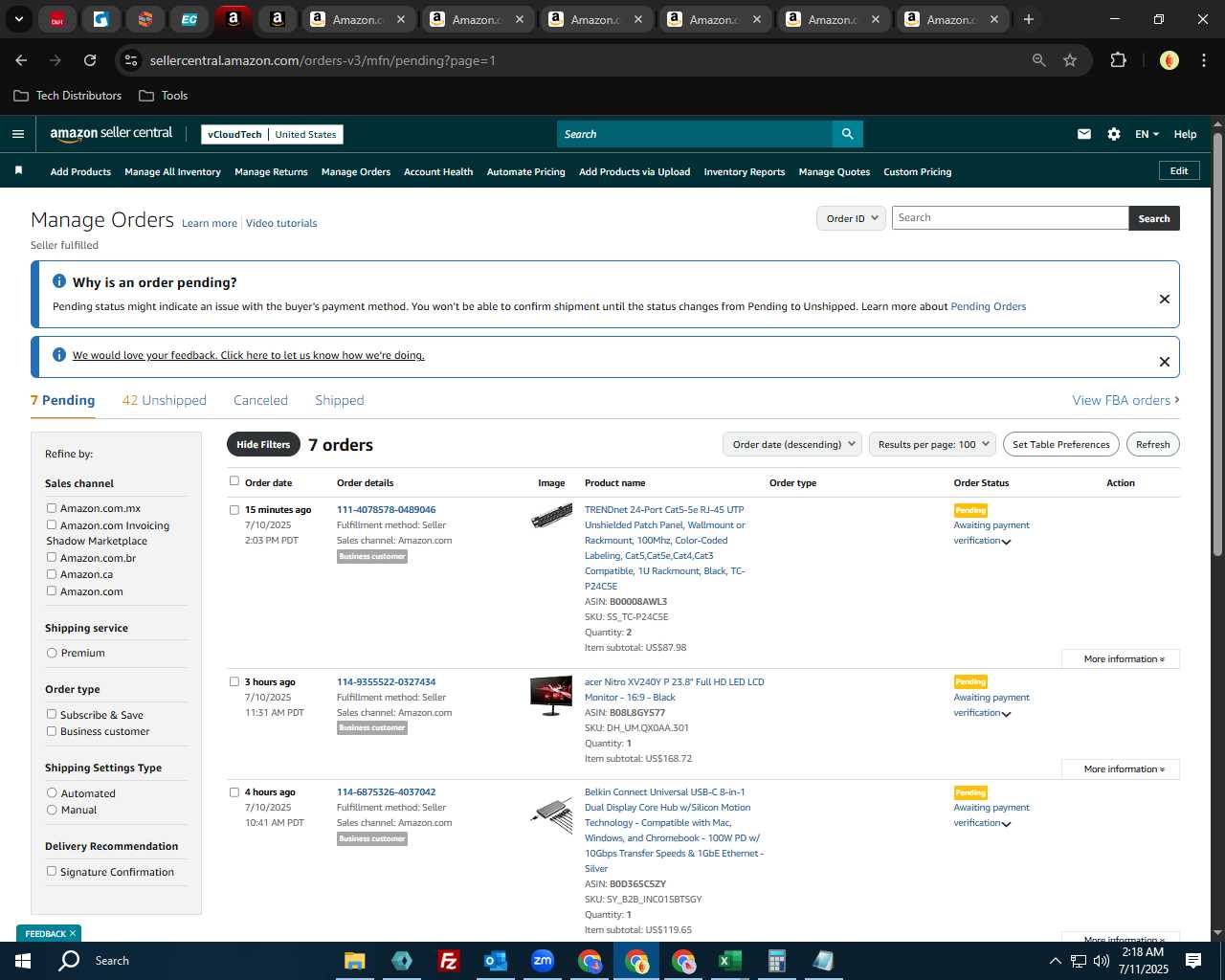1225x980 pixels.
Task: Click the info icon in the pending banner
Action: 59,281
